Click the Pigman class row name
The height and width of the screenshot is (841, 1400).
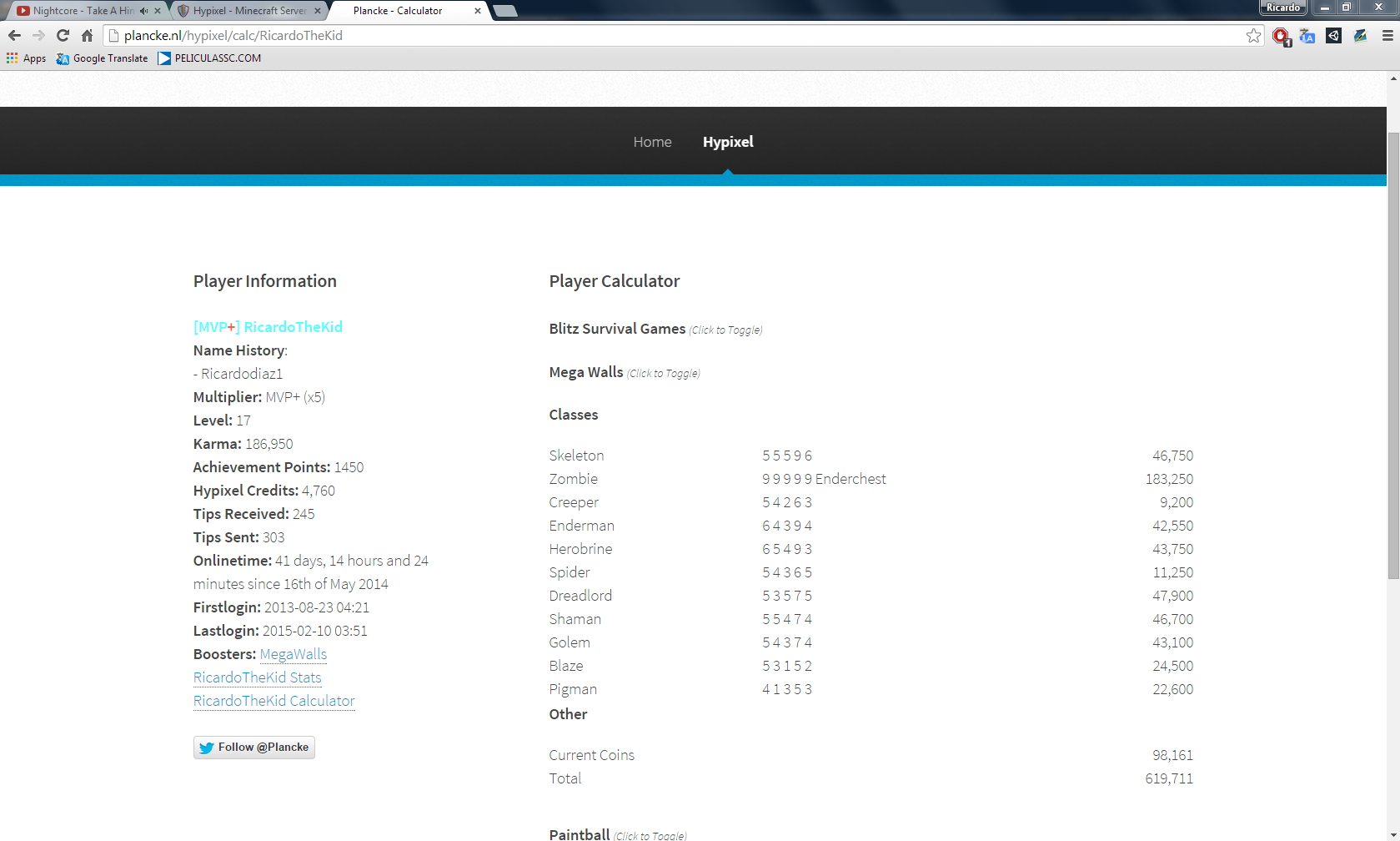click(x=573, y=689)
